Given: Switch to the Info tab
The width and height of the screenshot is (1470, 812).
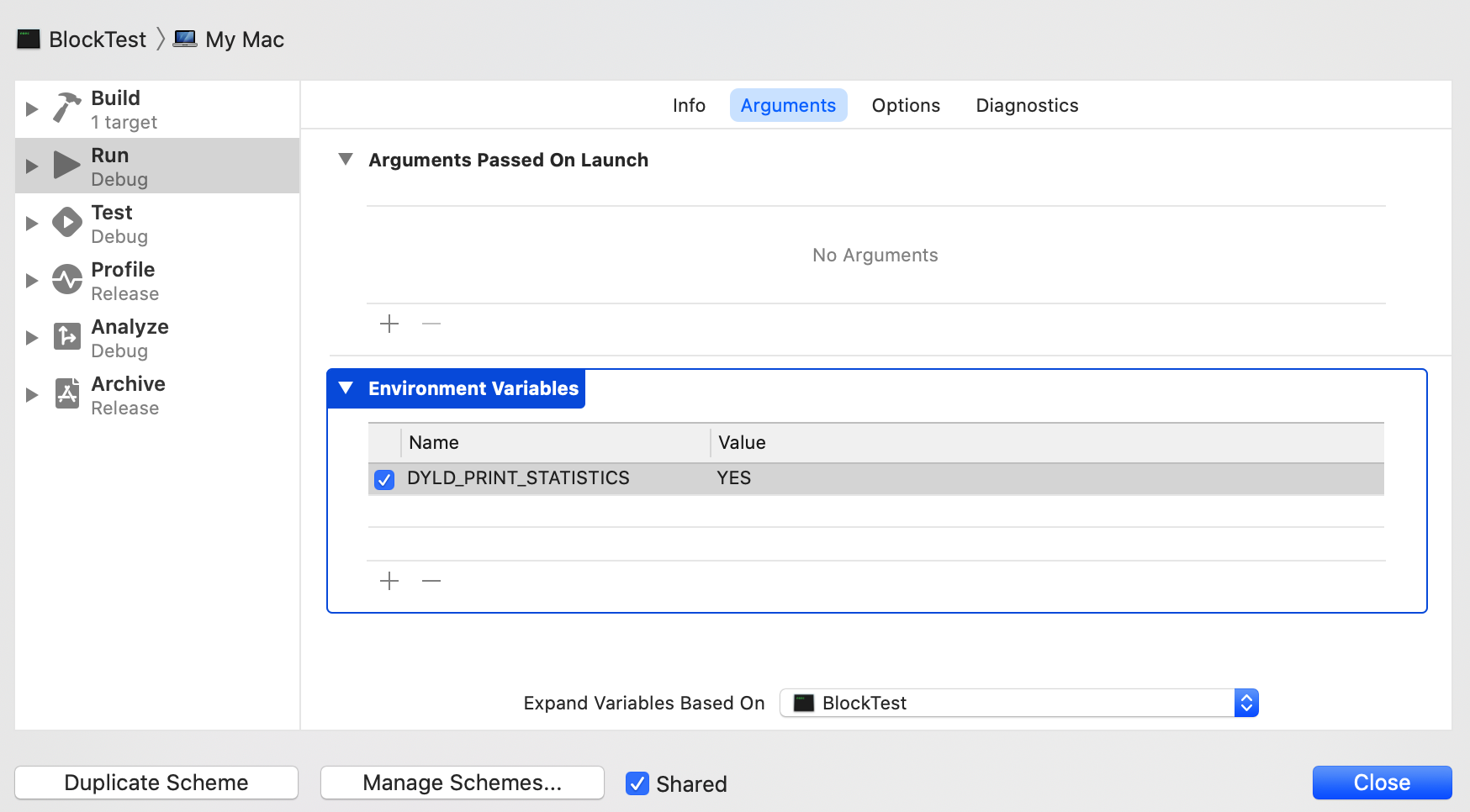Looking at the screenshot, I should (689, 105).
